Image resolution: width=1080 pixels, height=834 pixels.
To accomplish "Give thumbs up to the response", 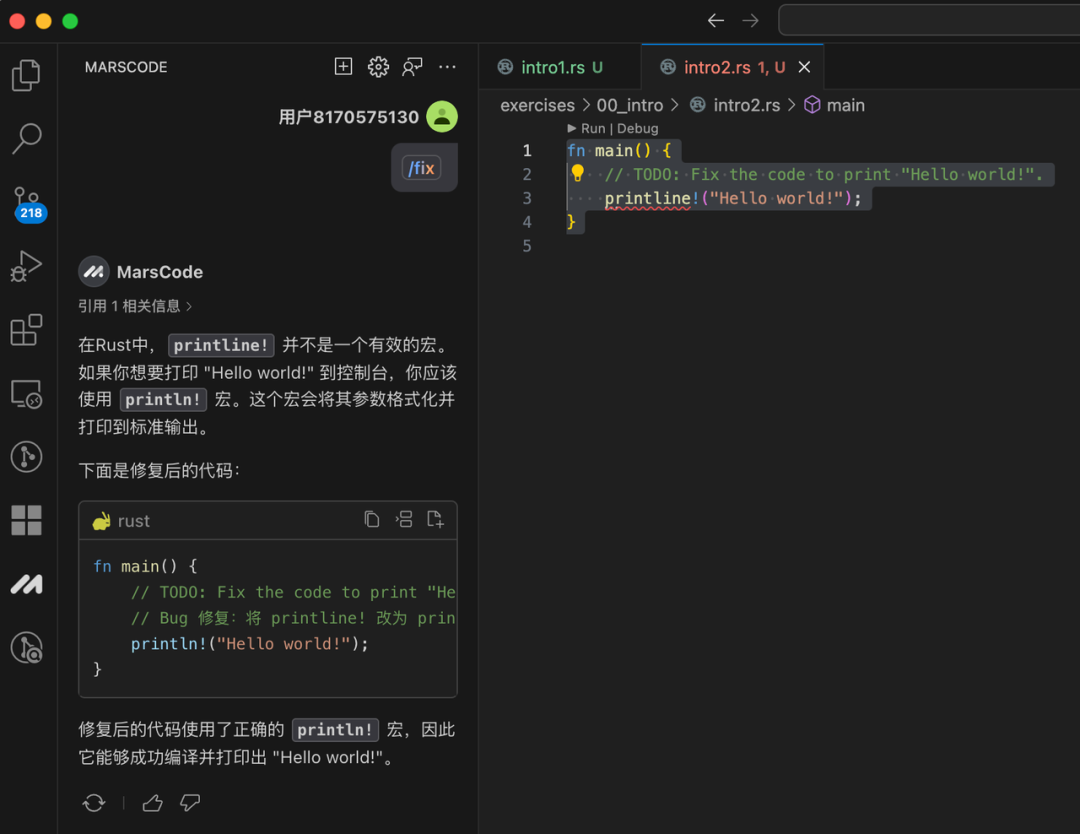I will tap(152, 802).
